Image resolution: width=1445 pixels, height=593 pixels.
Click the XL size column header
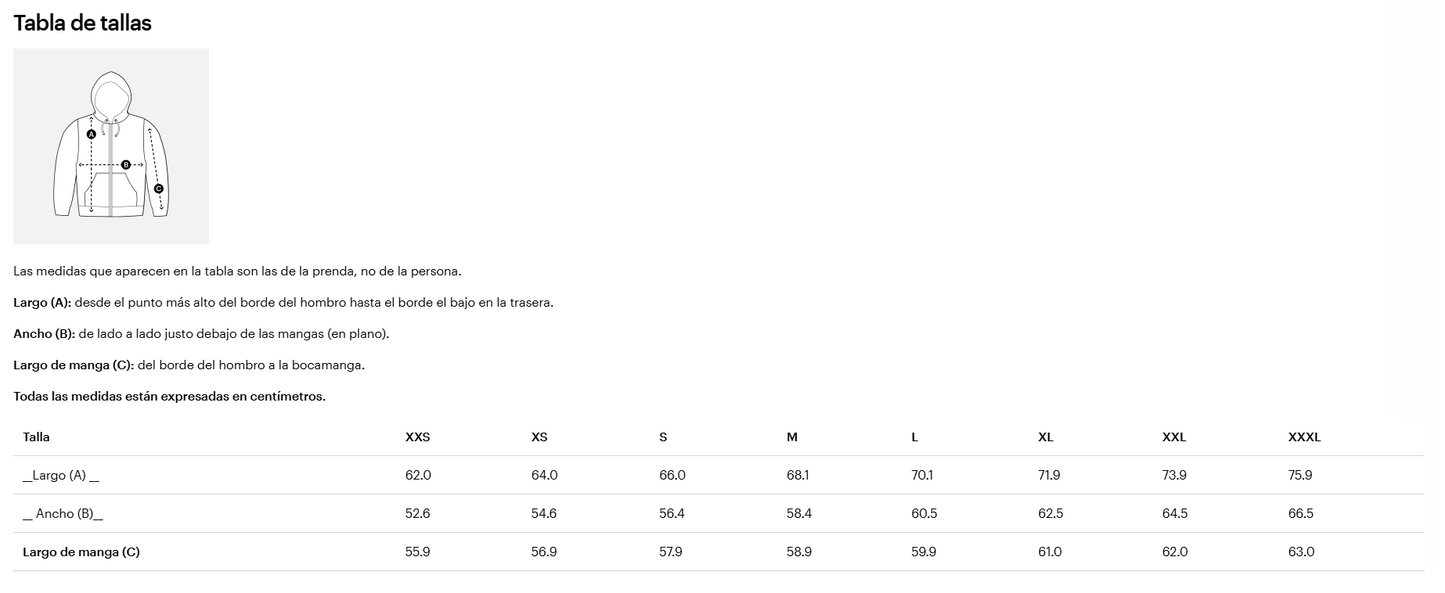pyautogui.click(x=1045, y=437)
